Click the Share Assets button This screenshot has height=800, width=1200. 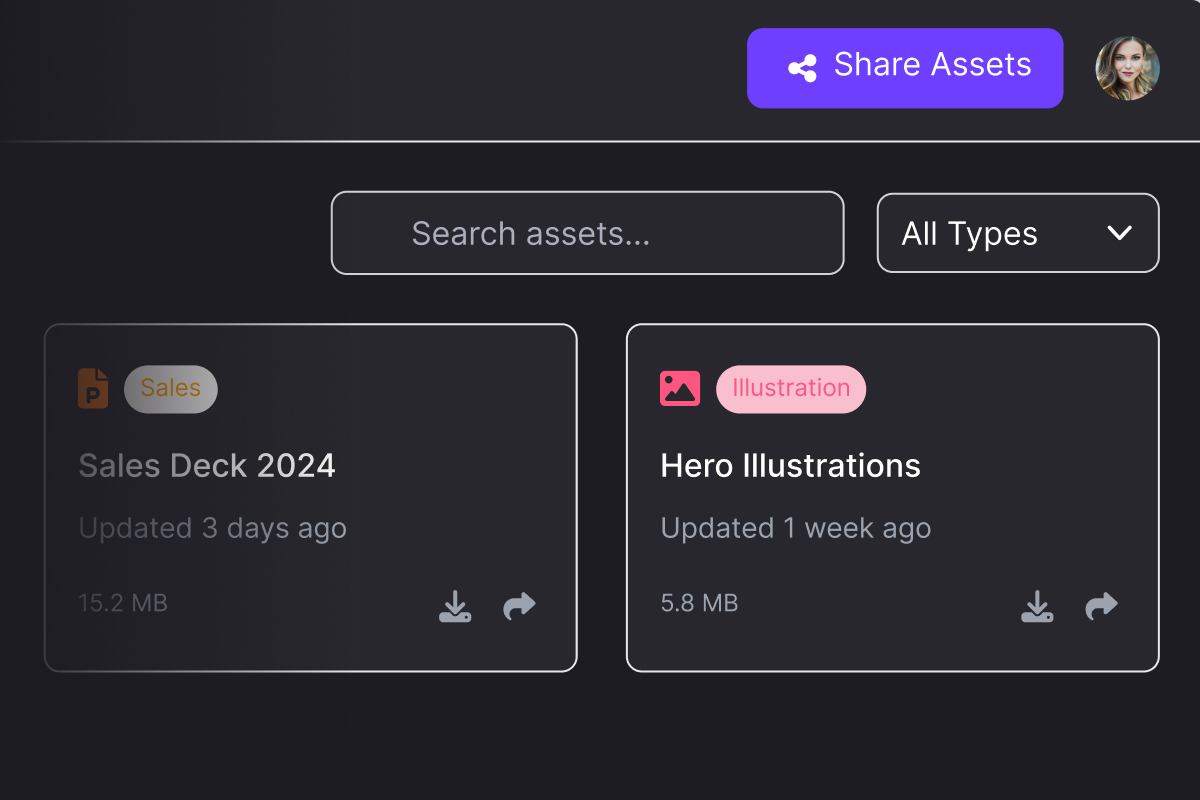[x=905, y=68]
